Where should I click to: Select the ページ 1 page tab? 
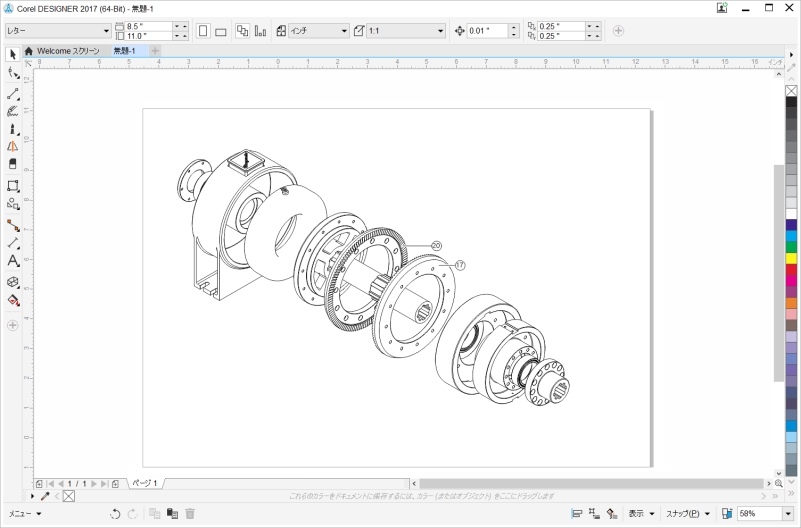pyautogui.click(x=145, y=483)
